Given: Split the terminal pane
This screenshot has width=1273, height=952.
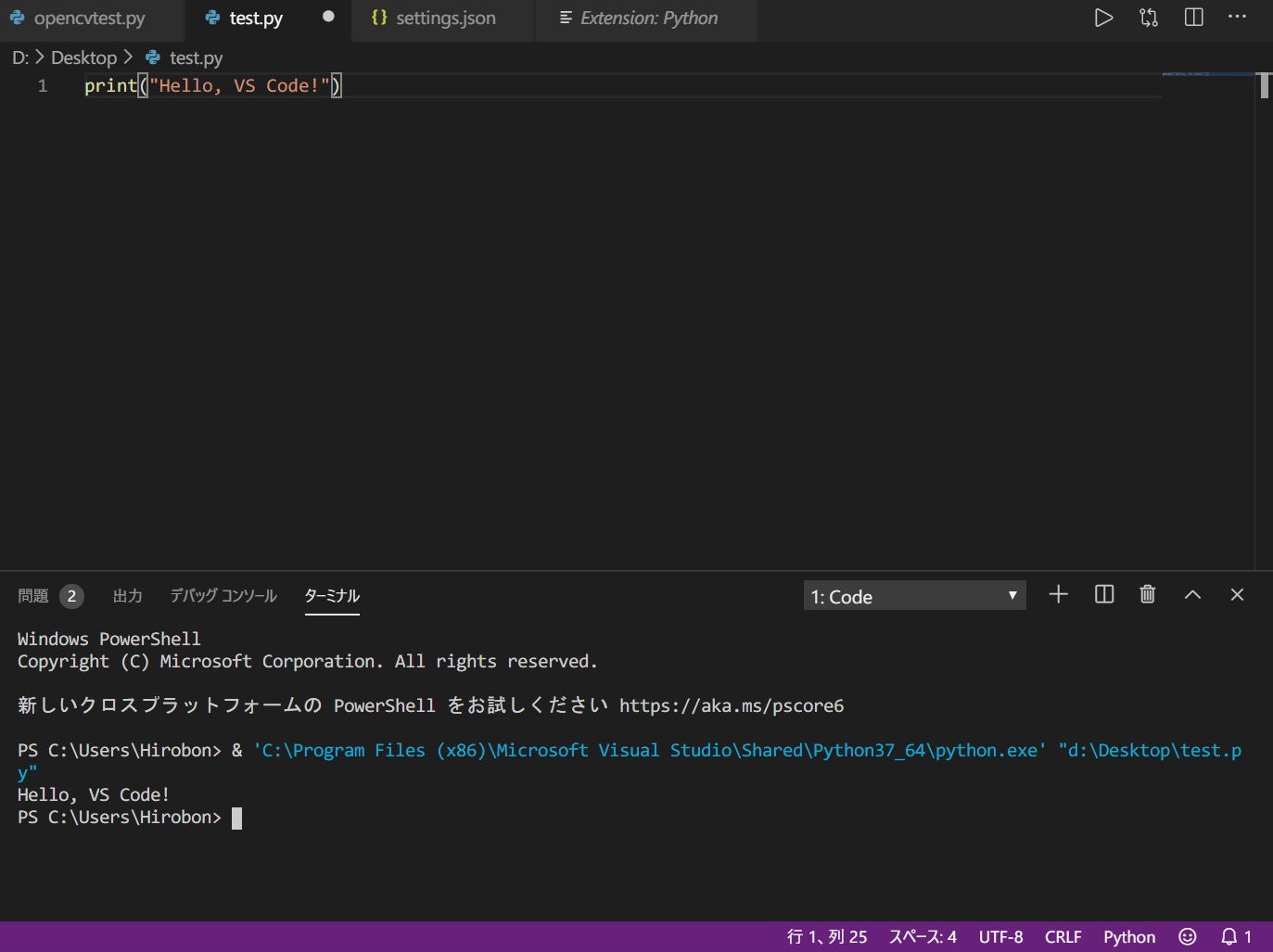Looking at the screenshot, I should tap(1103, 594).
